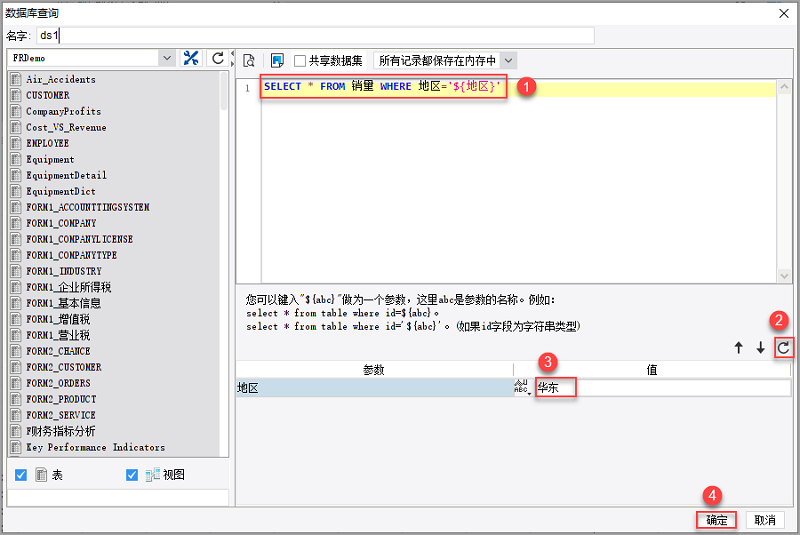
Task: Select the 地区 parameter row
Action: pyautogui.click(x=374, y=388)
